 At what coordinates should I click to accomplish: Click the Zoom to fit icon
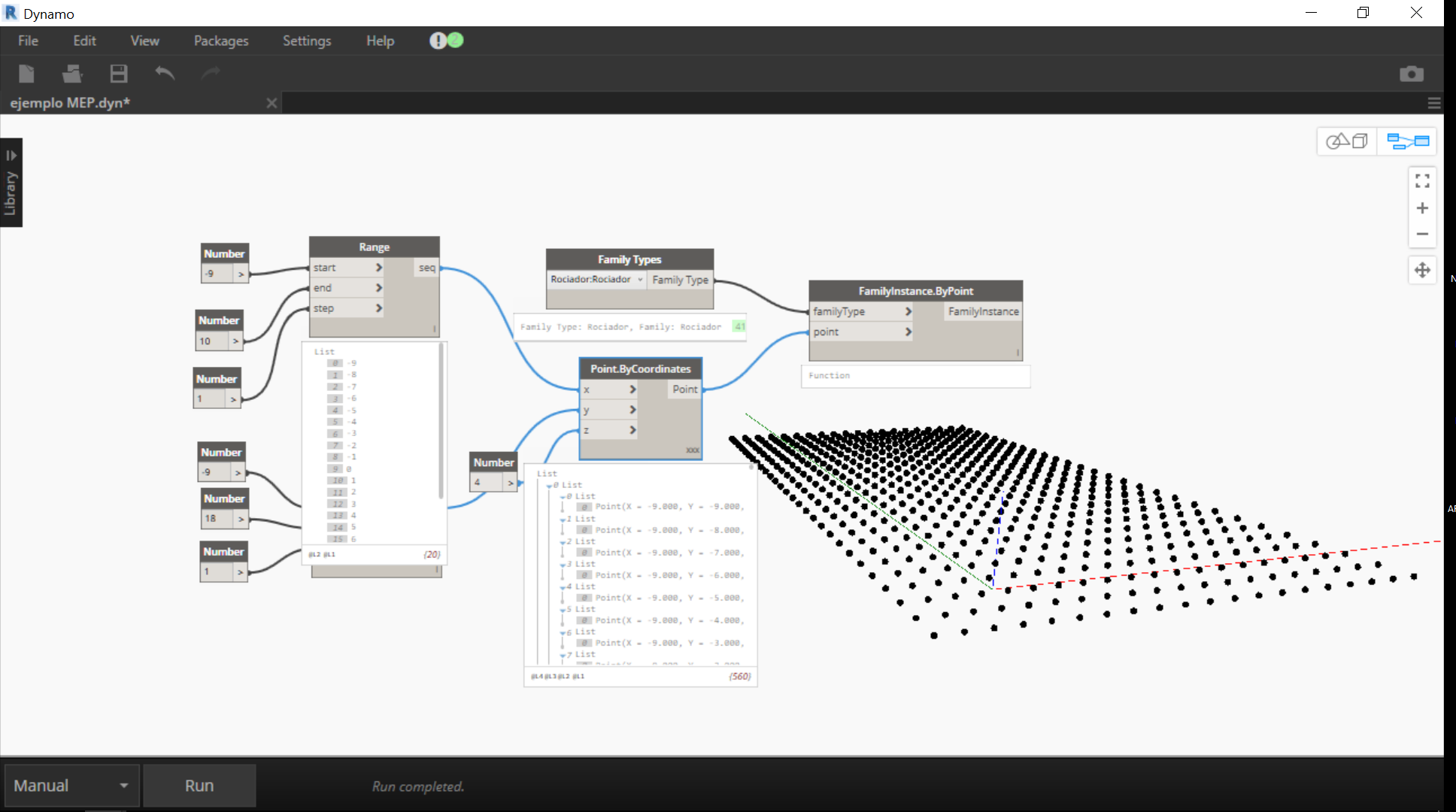(1421, 181)
